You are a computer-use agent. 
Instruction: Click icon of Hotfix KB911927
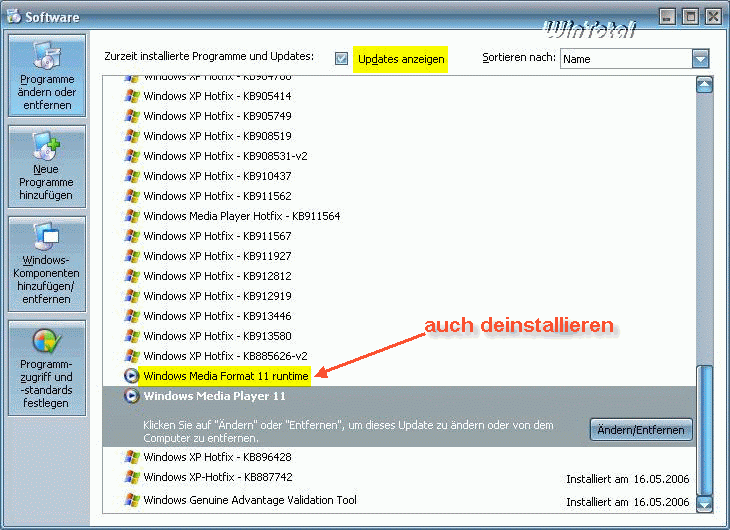click(132, 256)
